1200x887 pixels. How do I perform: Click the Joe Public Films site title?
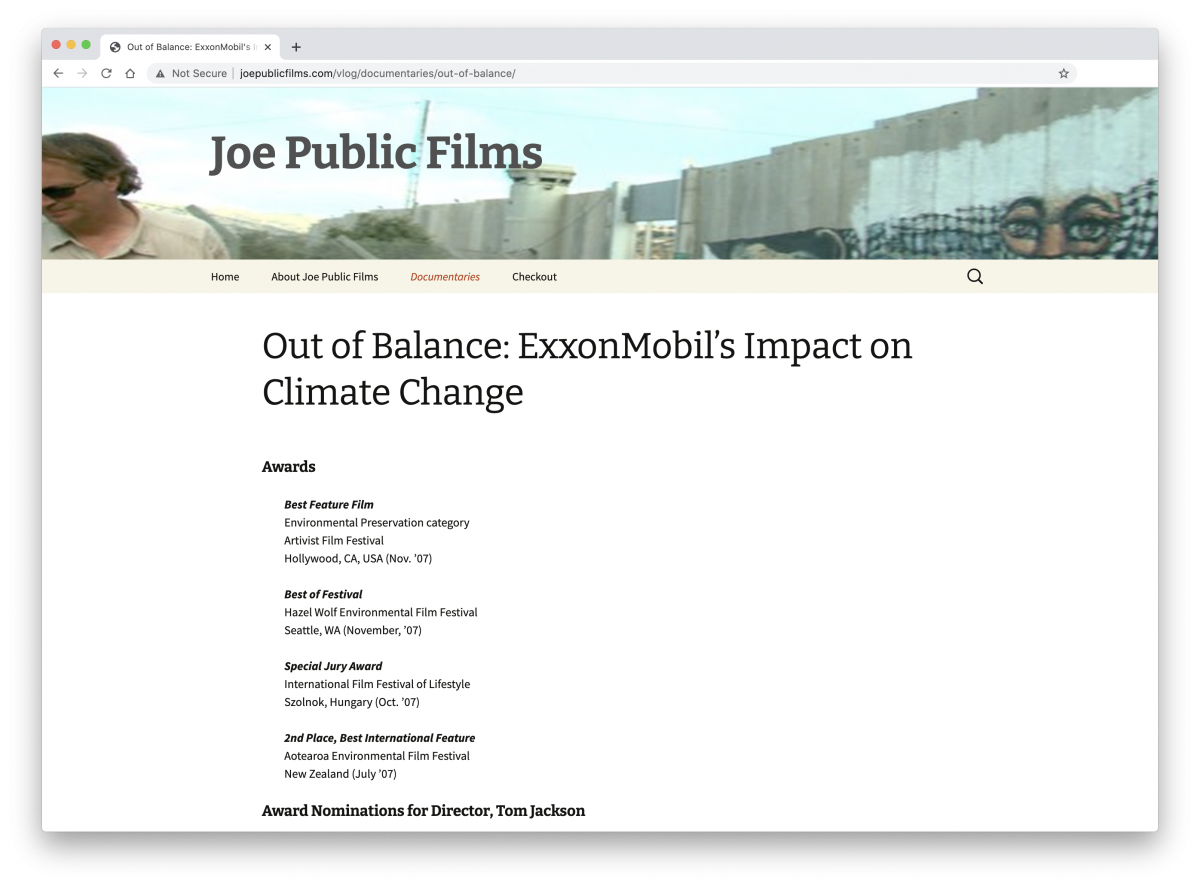tap(376, 153)
